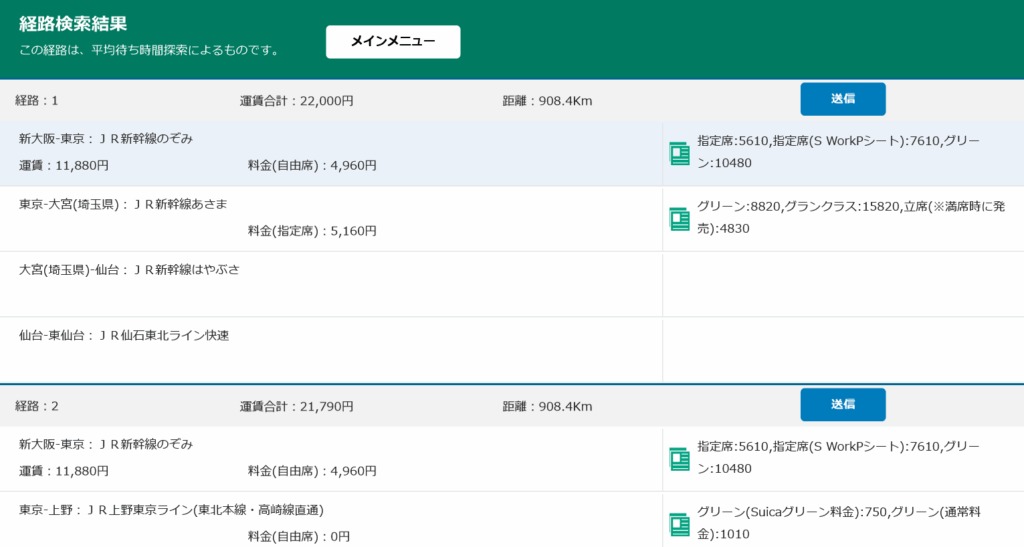Image resolution: width=1024 pixels, height=547 pixels.
Task: Select route 1 新大阪-東京 のぞみ segment
Action: pos(106,138)
